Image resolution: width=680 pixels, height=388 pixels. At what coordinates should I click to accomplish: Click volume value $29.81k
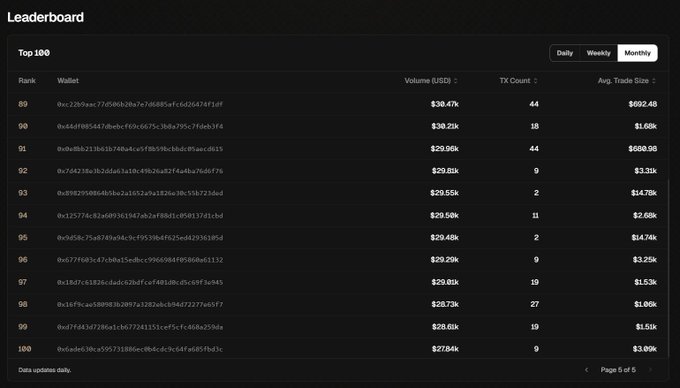click(x=445, y=171)
